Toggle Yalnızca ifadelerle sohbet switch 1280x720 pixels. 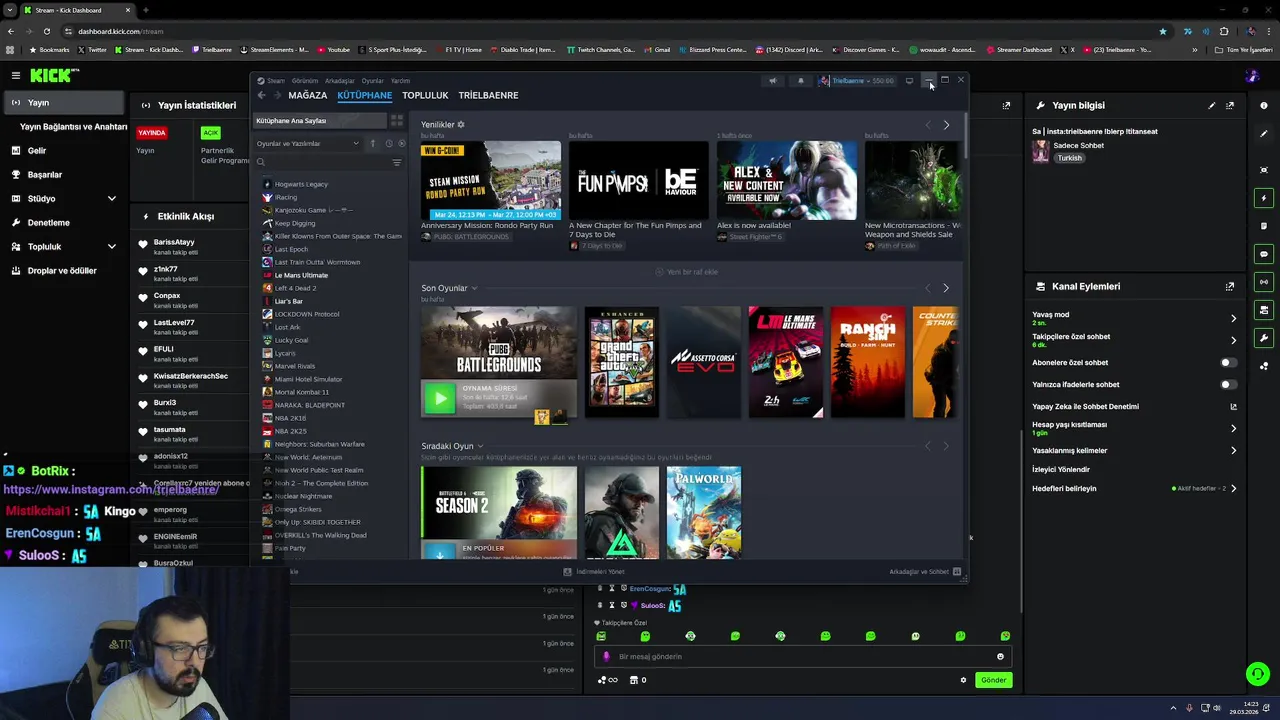pyautogui.click(x=1228, y=385)
